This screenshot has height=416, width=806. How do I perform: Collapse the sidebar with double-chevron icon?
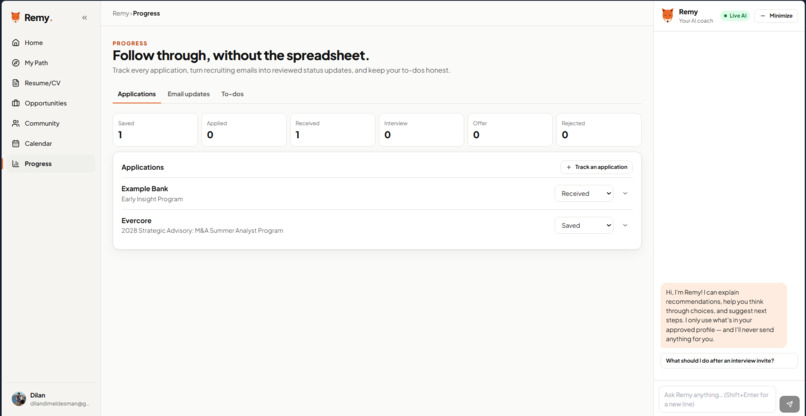[x=84, y=17]
